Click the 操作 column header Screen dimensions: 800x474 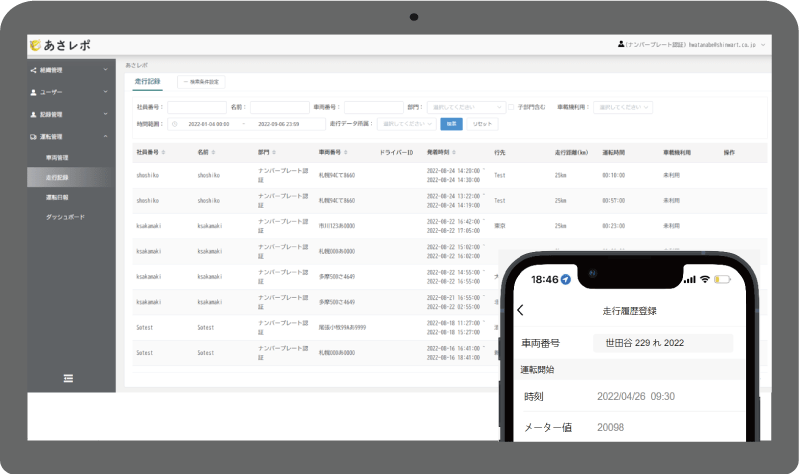pos(729,153)
